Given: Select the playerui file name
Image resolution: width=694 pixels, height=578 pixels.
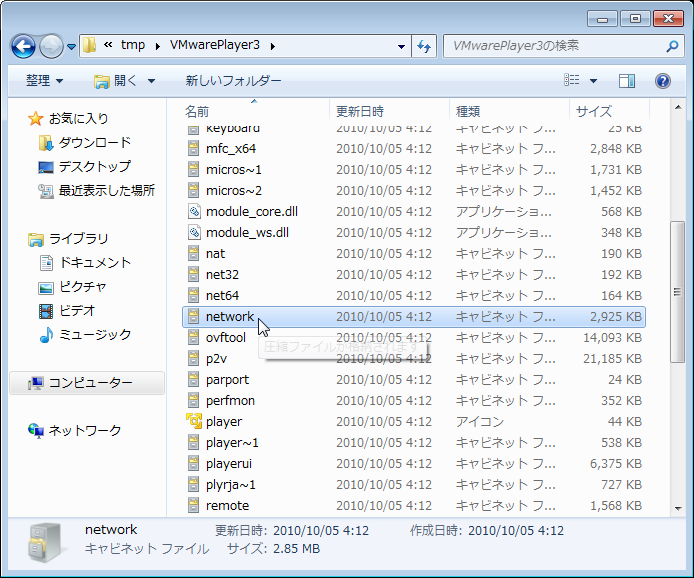Looking at the screenshot, I should click(229, 463).
